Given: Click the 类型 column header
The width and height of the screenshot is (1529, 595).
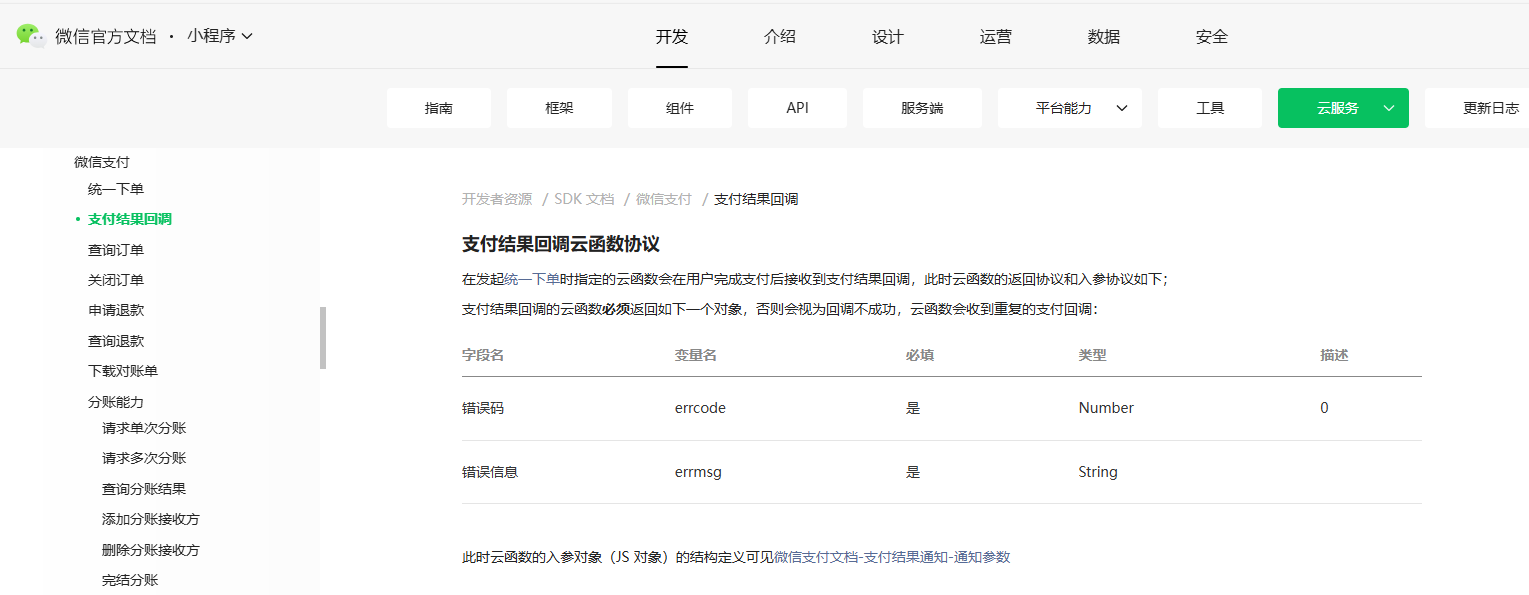Looking at the screenshot, I should (1092, 355).
